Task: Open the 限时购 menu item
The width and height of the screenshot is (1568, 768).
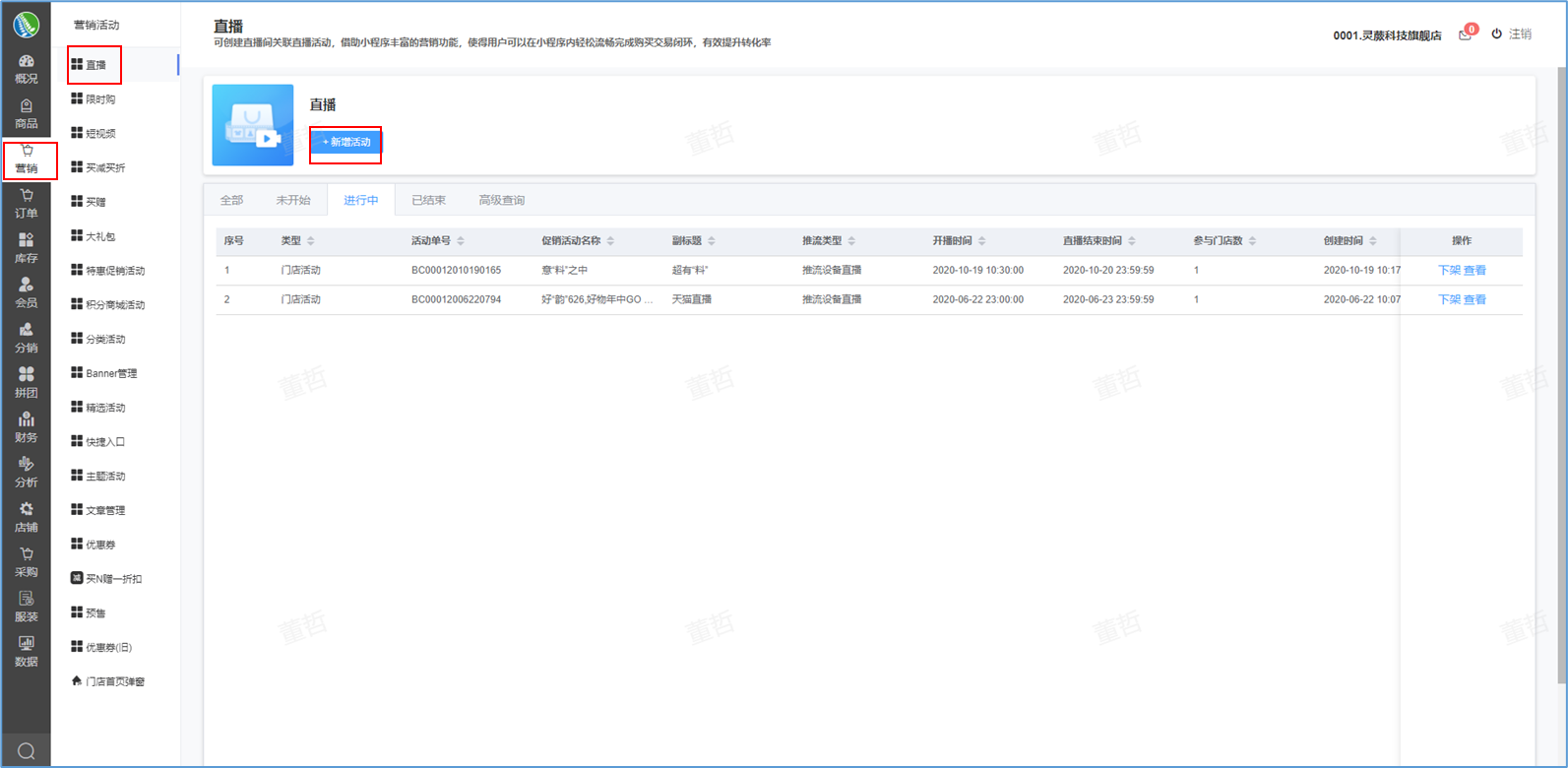Action: point(94,99)
